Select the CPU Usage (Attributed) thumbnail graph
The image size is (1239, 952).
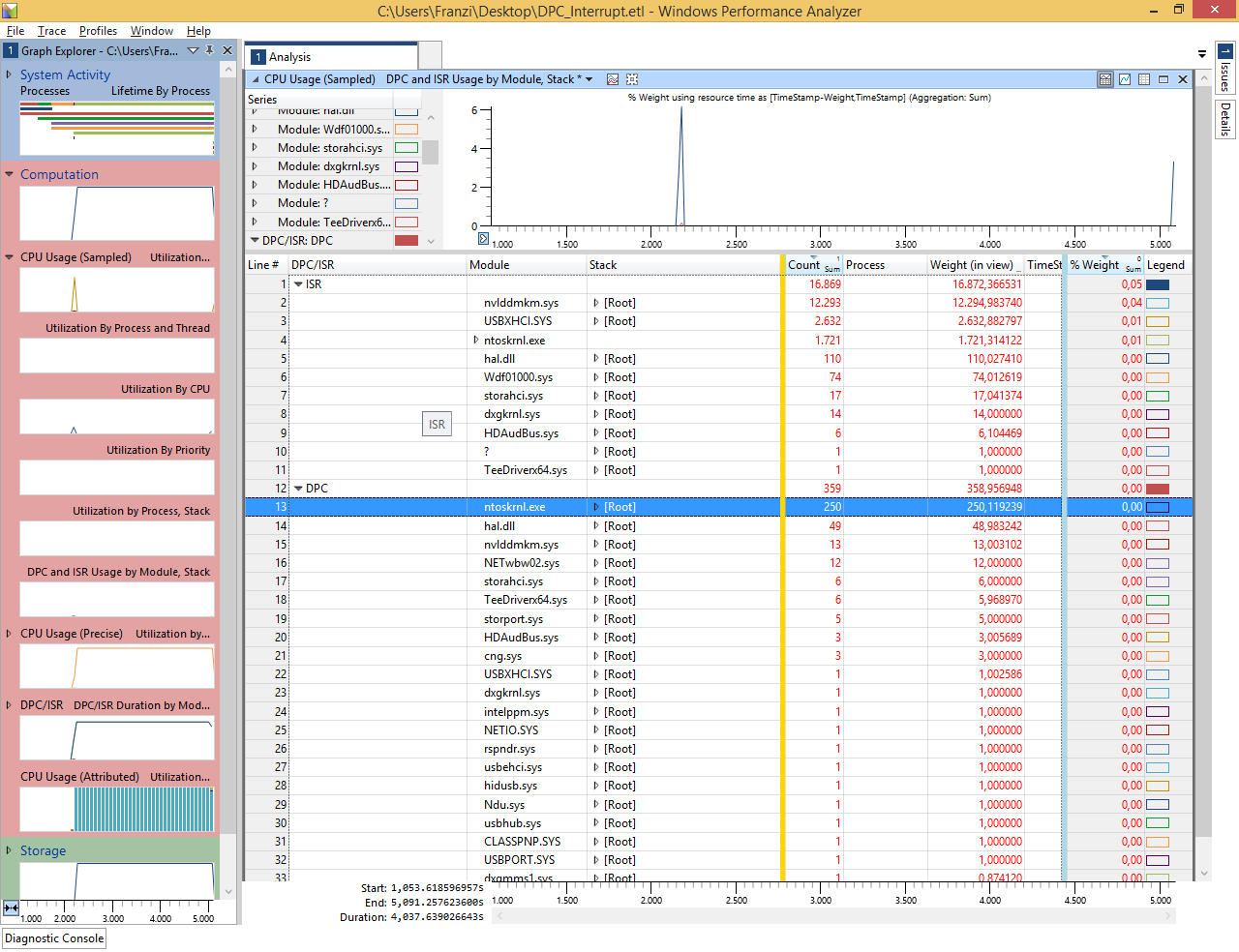click(x=116, y=809)
